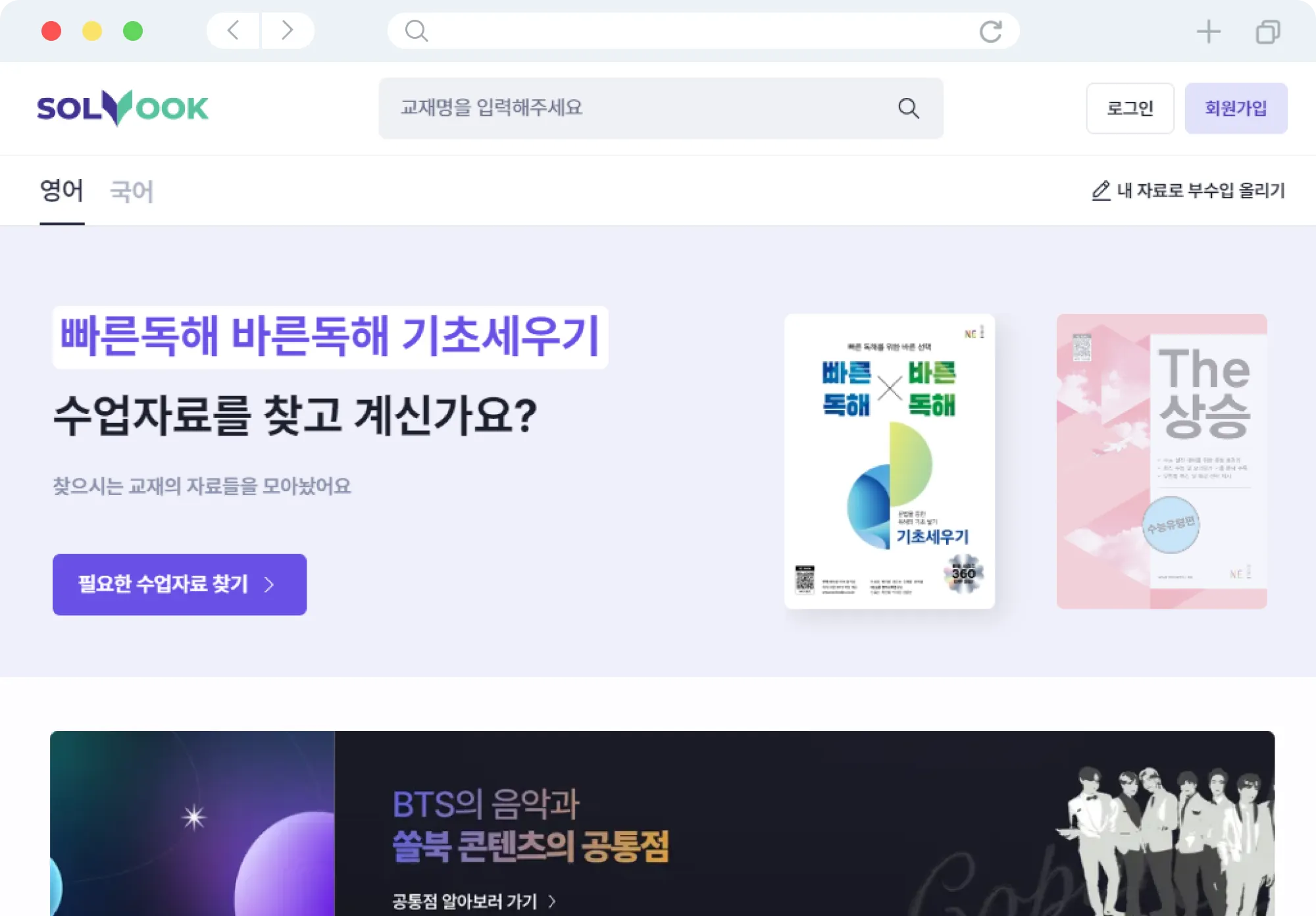Click the browser address bar field
The height and width of the screenshot is (916, 1316).
tap(703, 30)
